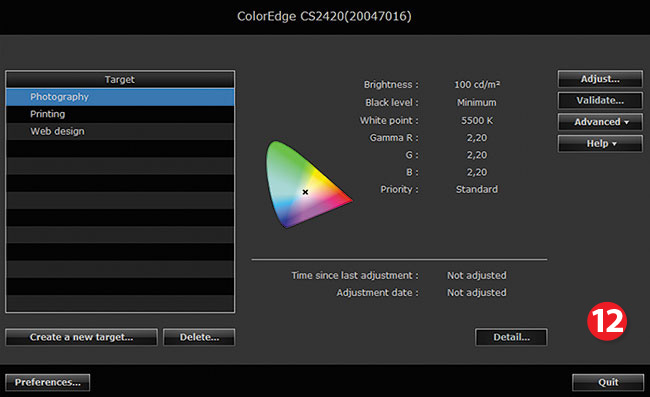Click the Adjustment date value
Screen dimensions: 650x397
click(477, 293)
